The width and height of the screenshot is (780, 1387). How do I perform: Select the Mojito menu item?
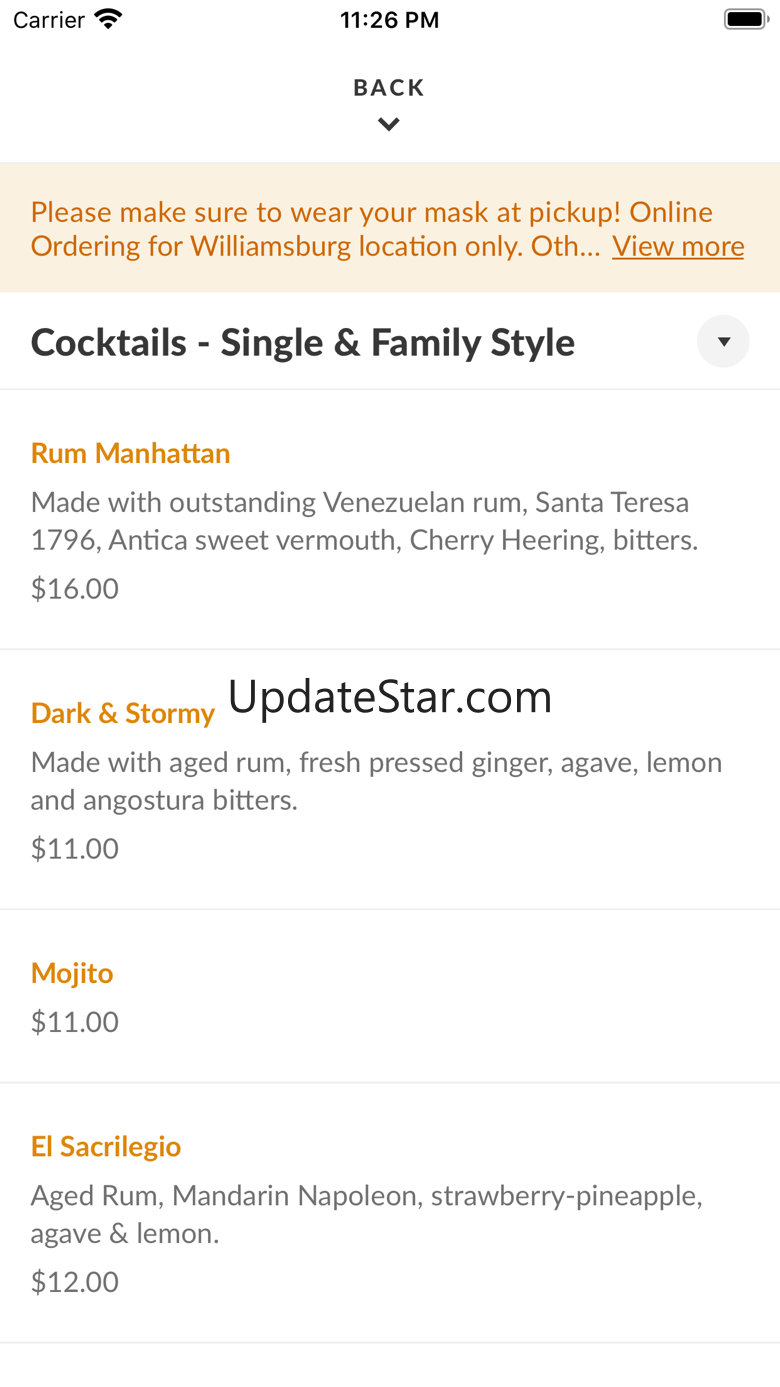click(72, 973)
